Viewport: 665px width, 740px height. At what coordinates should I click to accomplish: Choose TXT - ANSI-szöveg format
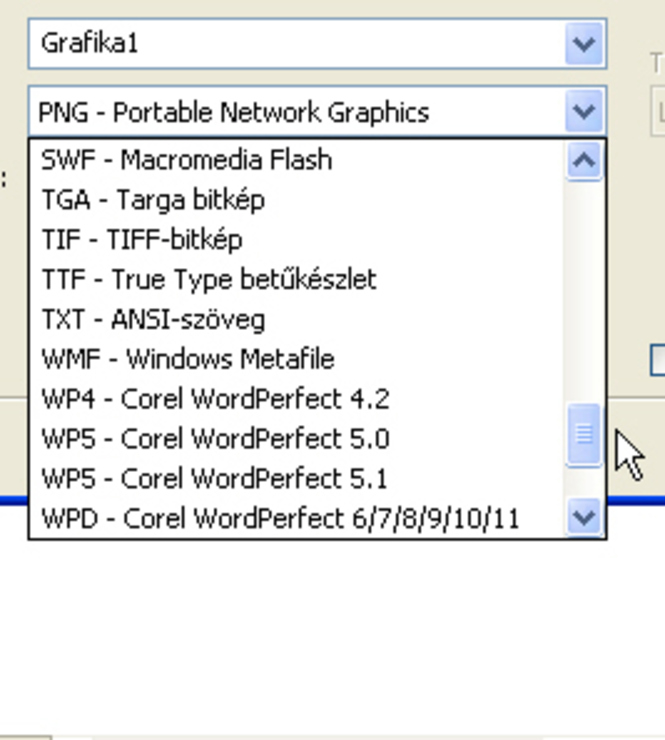[x=296, y=320]
